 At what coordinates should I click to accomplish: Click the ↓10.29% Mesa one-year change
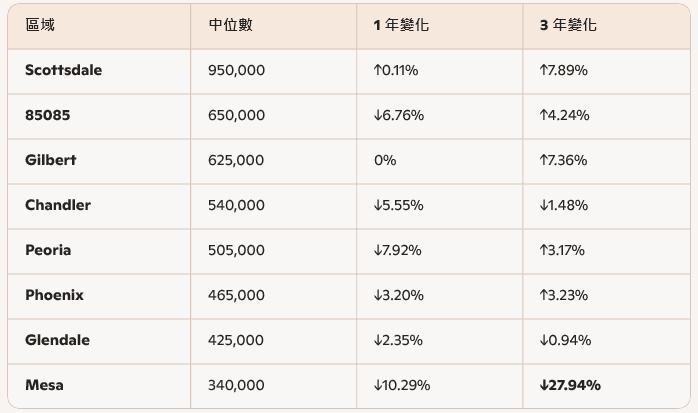(x=402, y=385)
